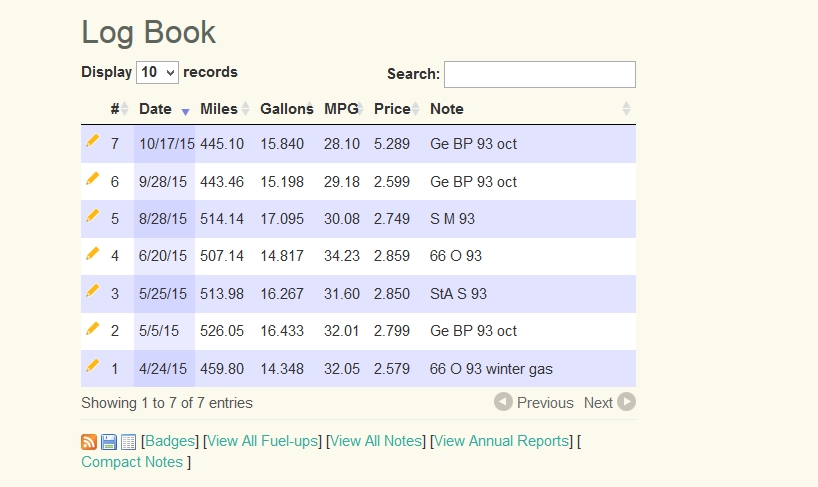Screen dimensions: 818x487
Task: Select date cell 4/24/15
Action: [x=163, y=369]
